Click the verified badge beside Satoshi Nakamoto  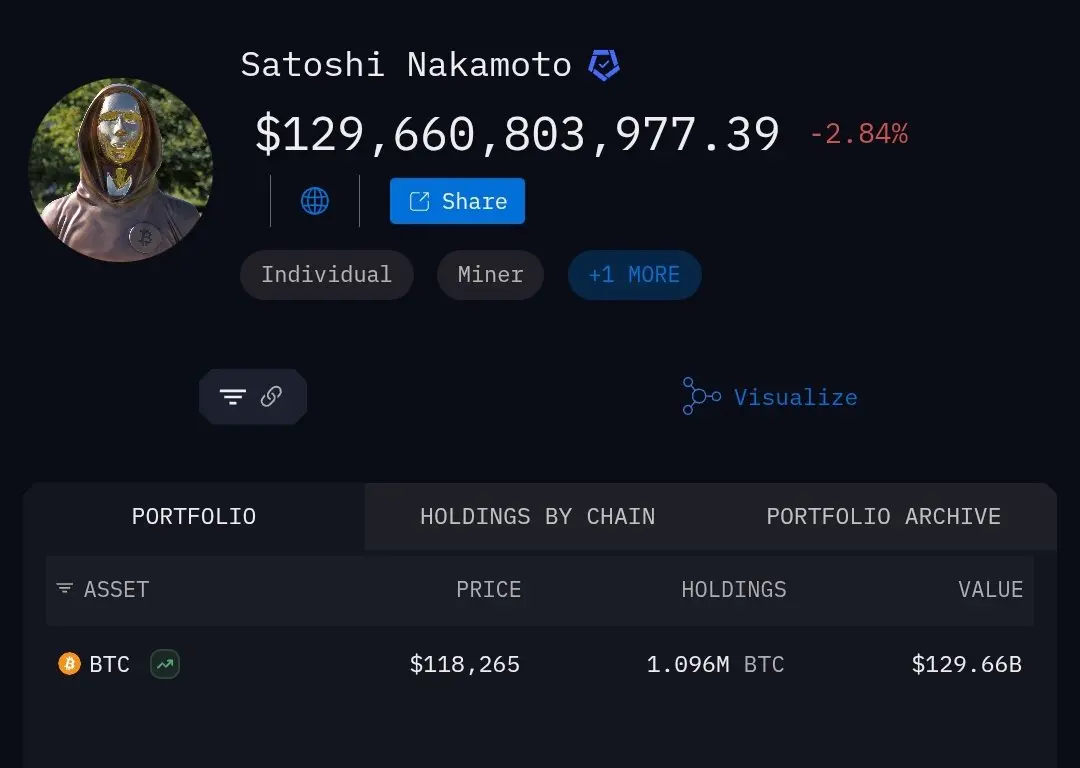tap(604, 65)
